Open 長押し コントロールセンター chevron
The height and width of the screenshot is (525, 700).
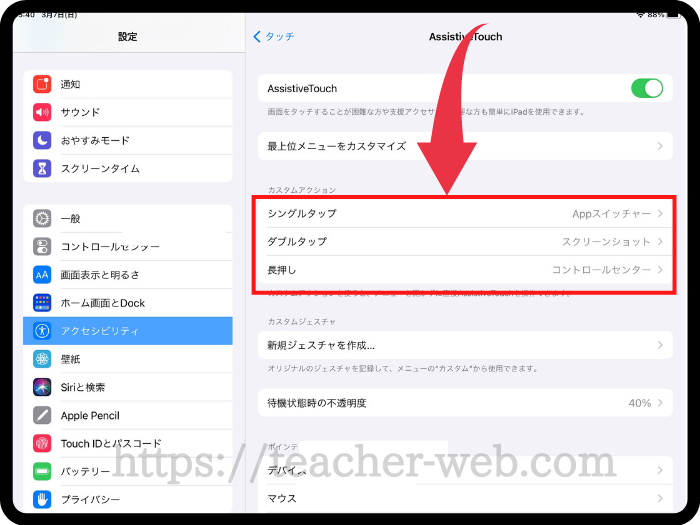click(660, 270)
